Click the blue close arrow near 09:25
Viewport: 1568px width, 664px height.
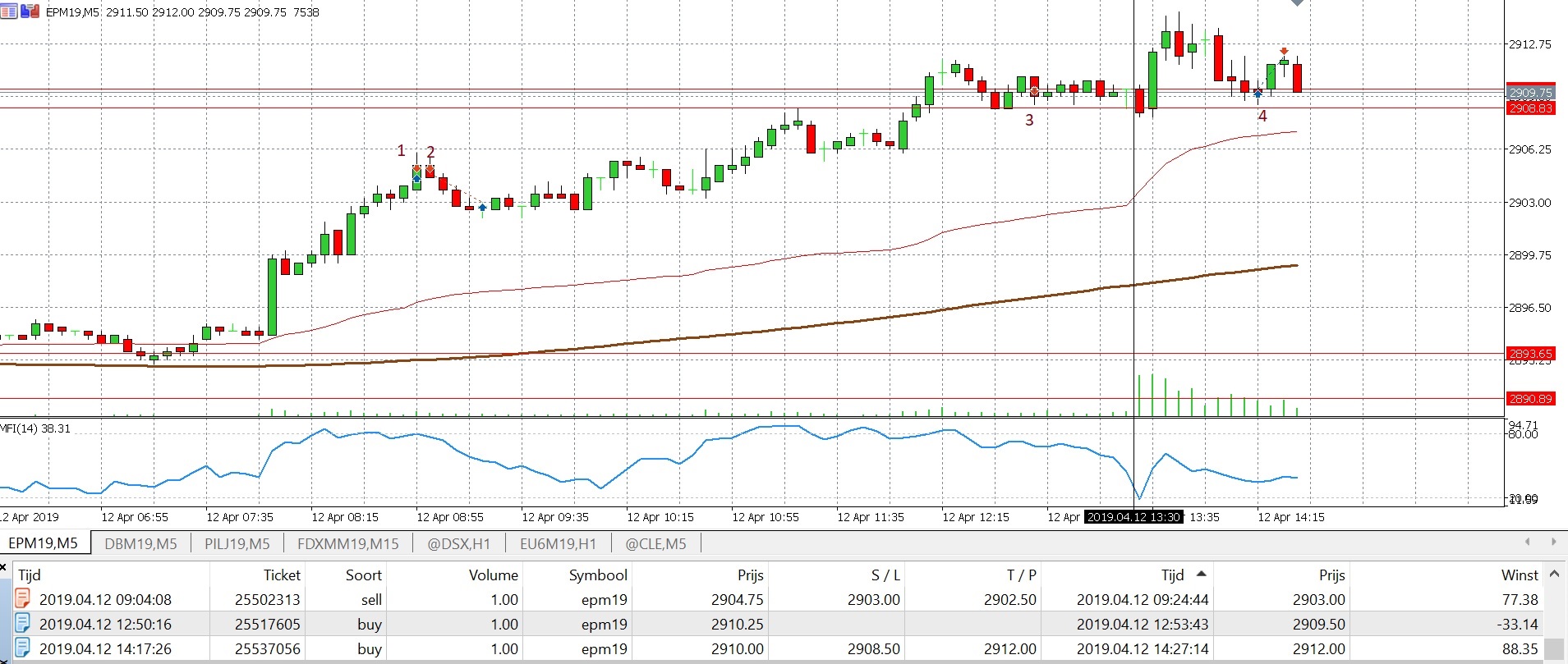click(x=482, y=208)
